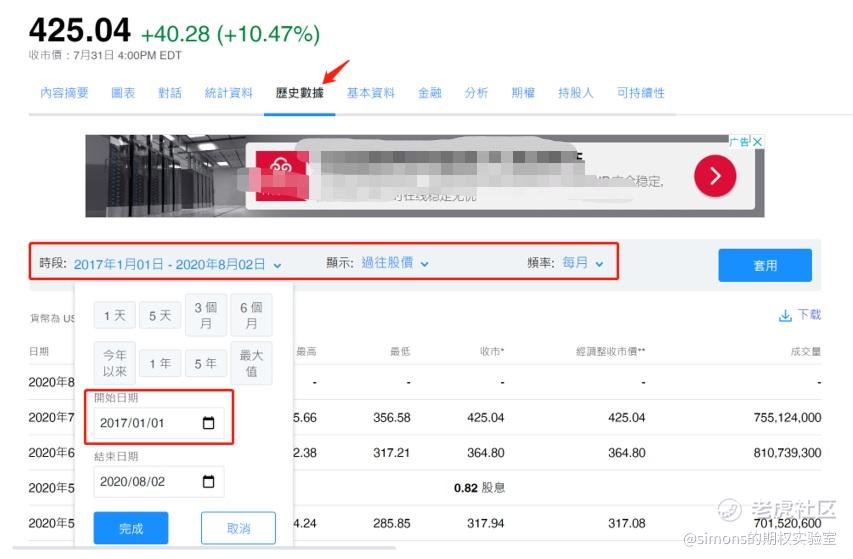
Task: Go to the 統計資料 tab
Action: (x=228, y=93)
